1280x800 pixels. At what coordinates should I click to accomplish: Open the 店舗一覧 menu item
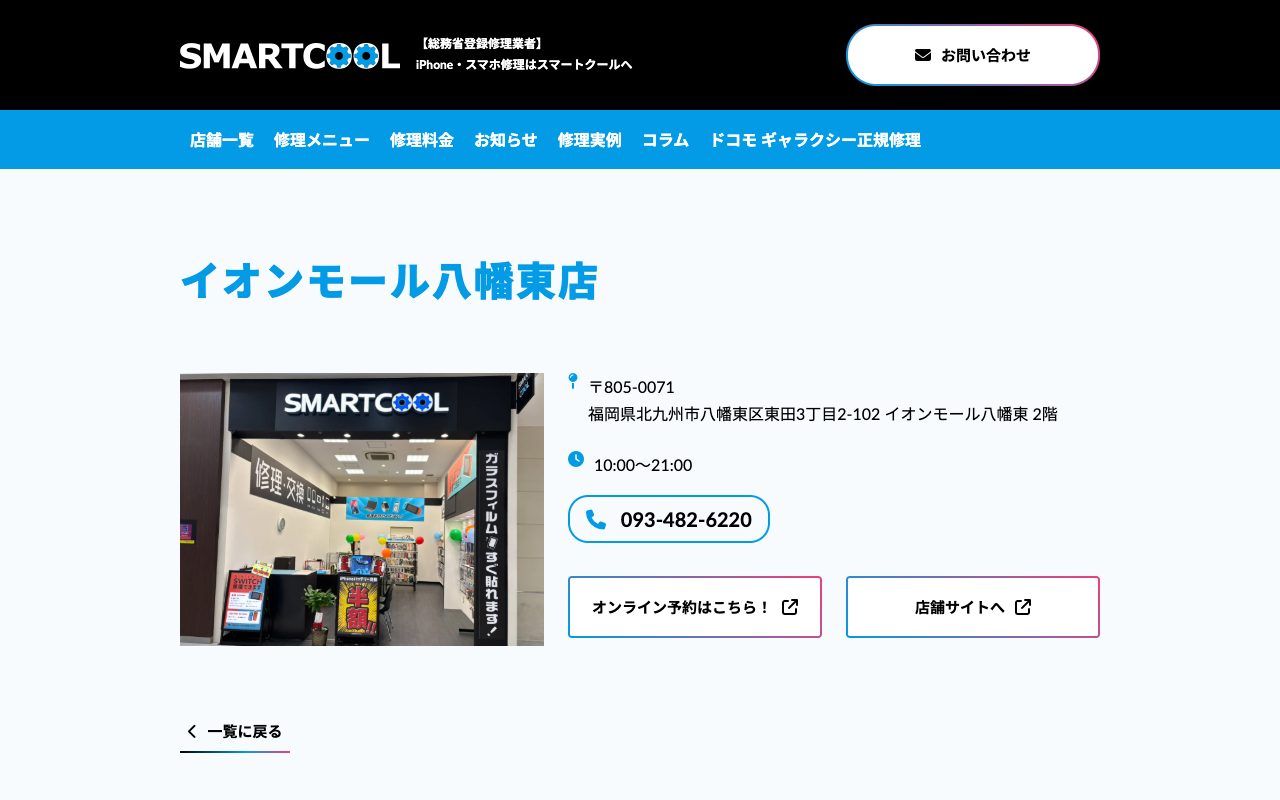(222, 140)
